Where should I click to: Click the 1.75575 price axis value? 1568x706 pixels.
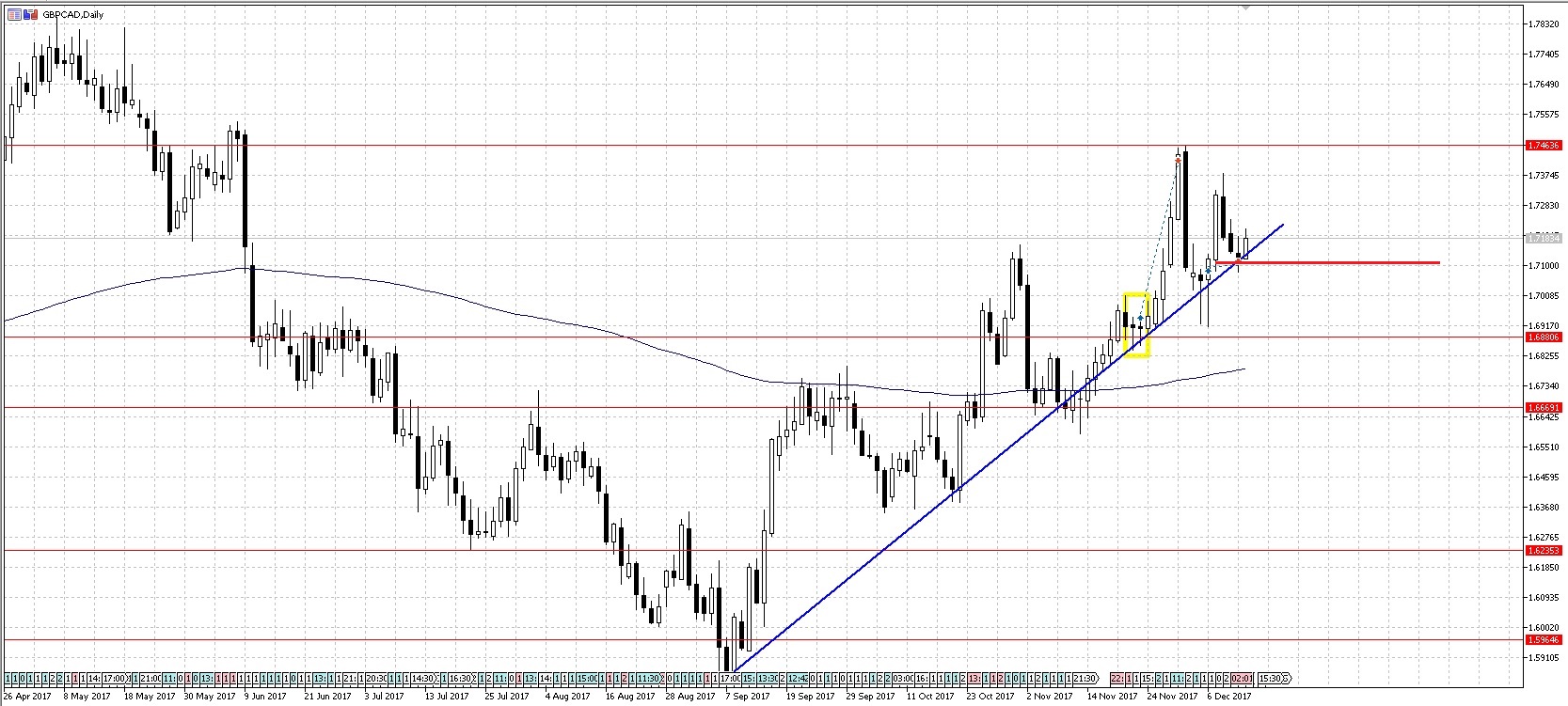coord(1544,115)
